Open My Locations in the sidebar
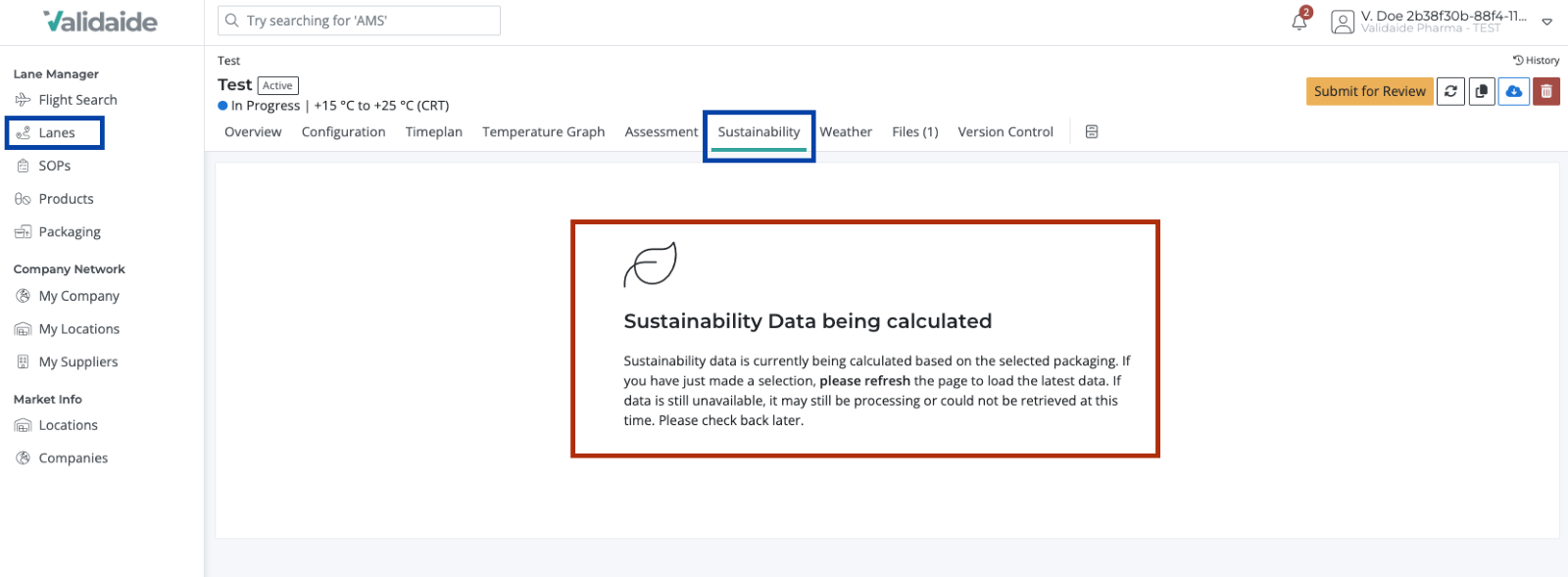Screen dimensions: 1568x577 tap(68, 329)
